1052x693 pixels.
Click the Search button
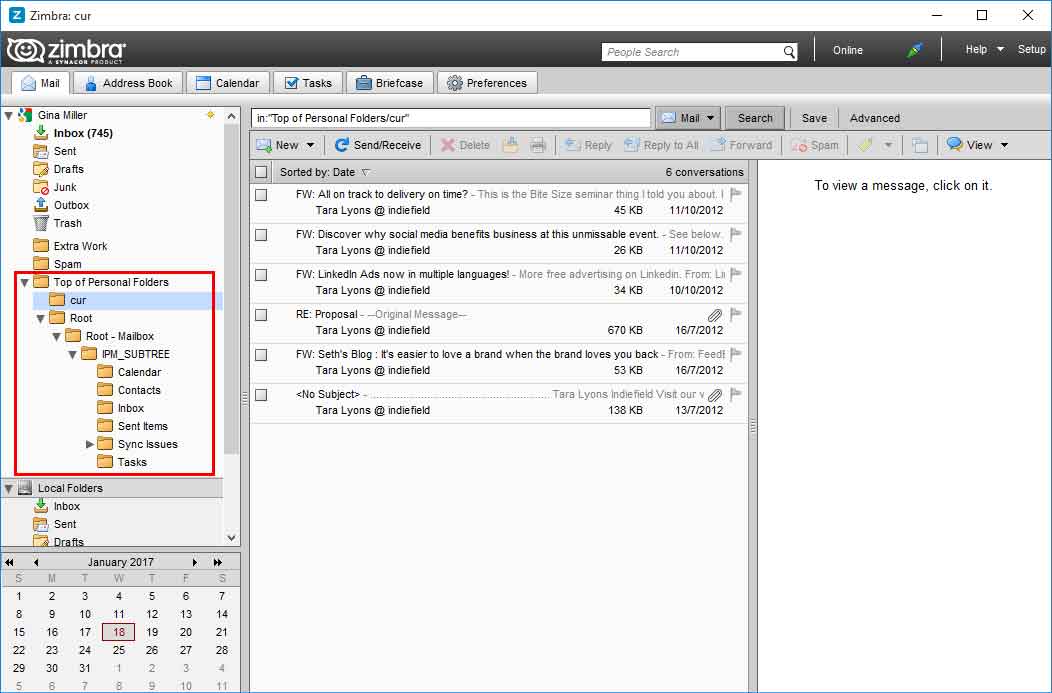755,118
